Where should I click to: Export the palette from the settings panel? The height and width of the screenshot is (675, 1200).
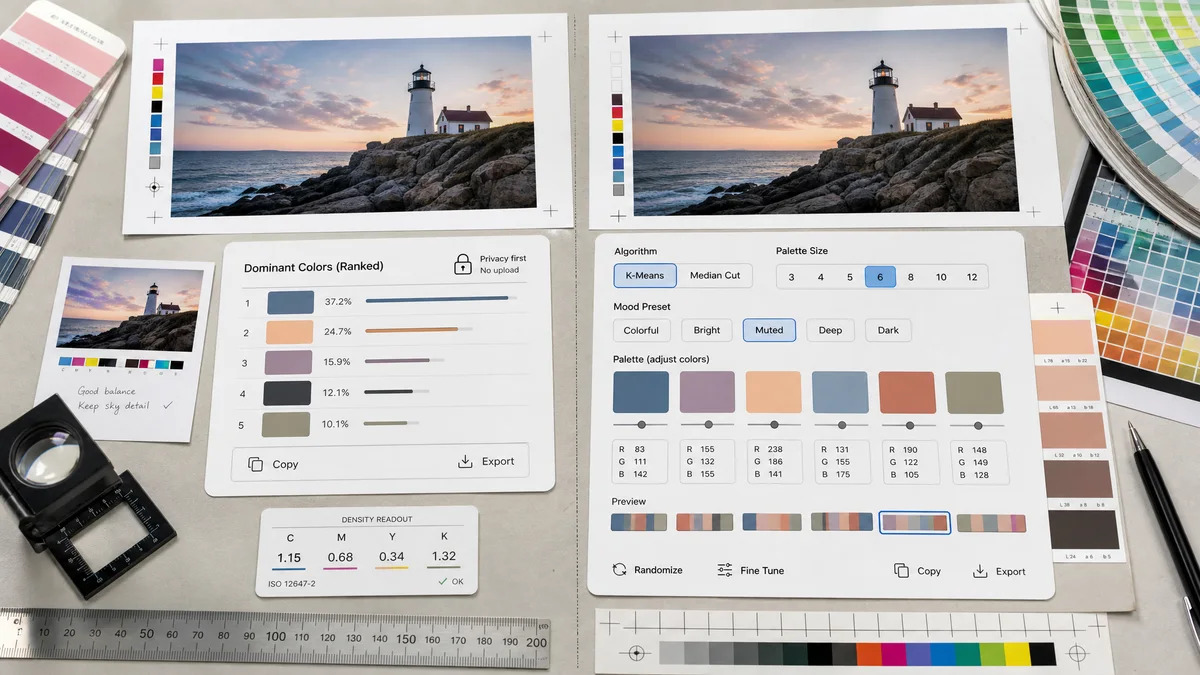999,571
